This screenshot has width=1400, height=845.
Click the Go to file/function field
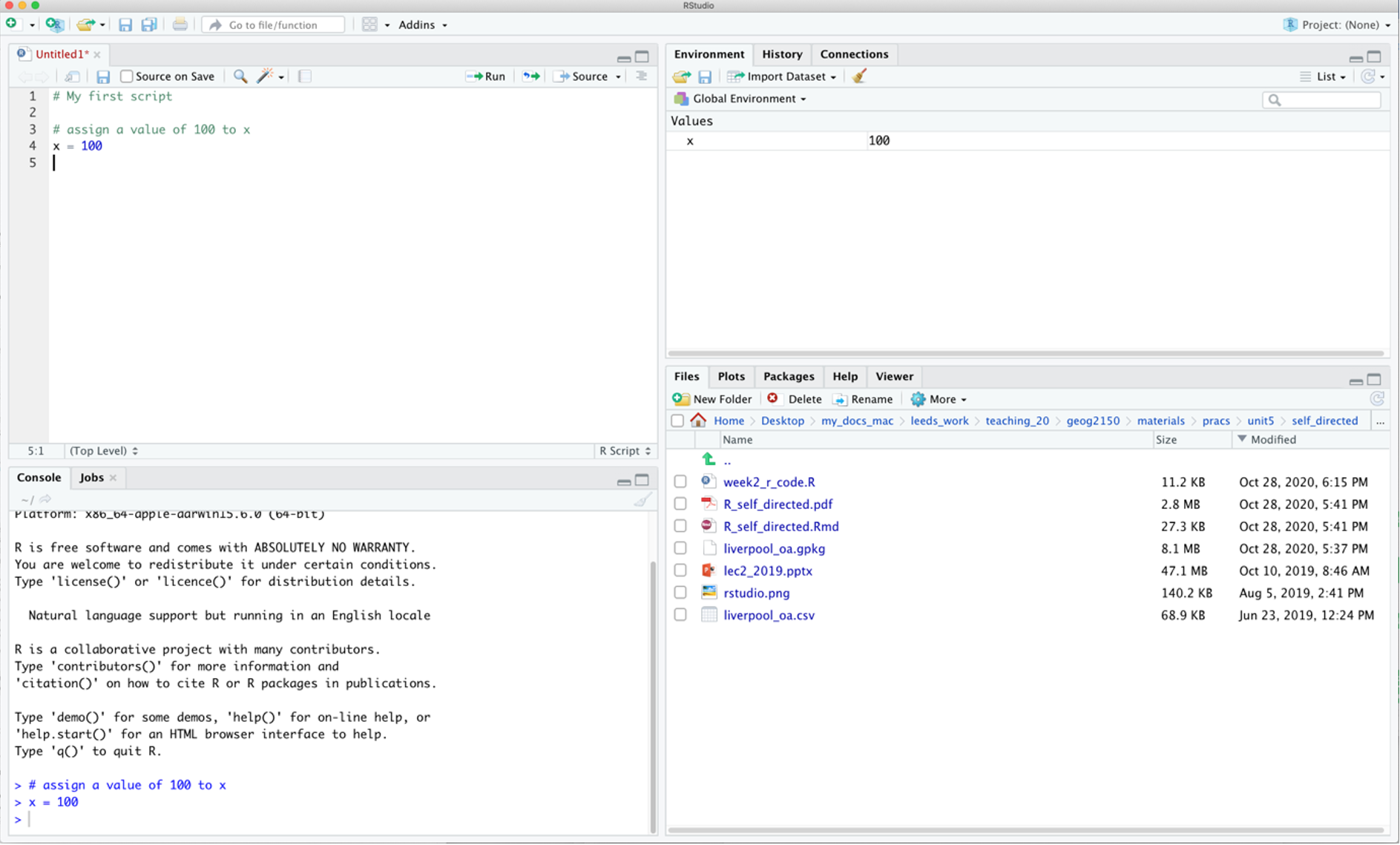[274, 24]
